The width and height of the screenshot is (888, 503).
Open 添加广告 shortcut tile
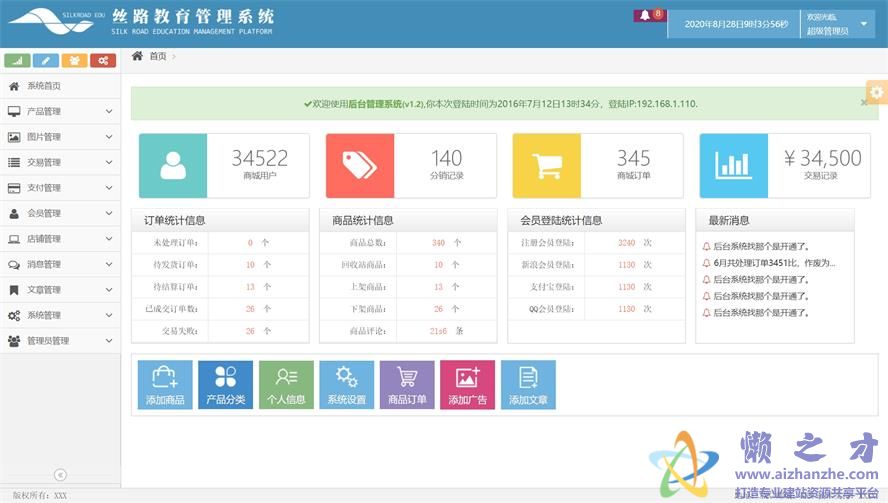(x=467, y=385)
